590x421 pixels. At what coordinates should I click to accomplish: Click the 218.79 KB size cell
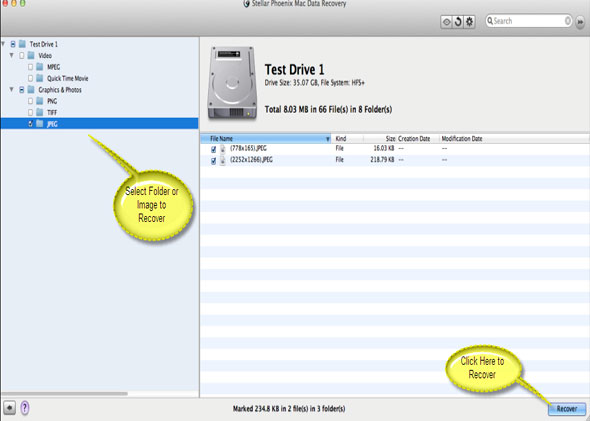382,160
